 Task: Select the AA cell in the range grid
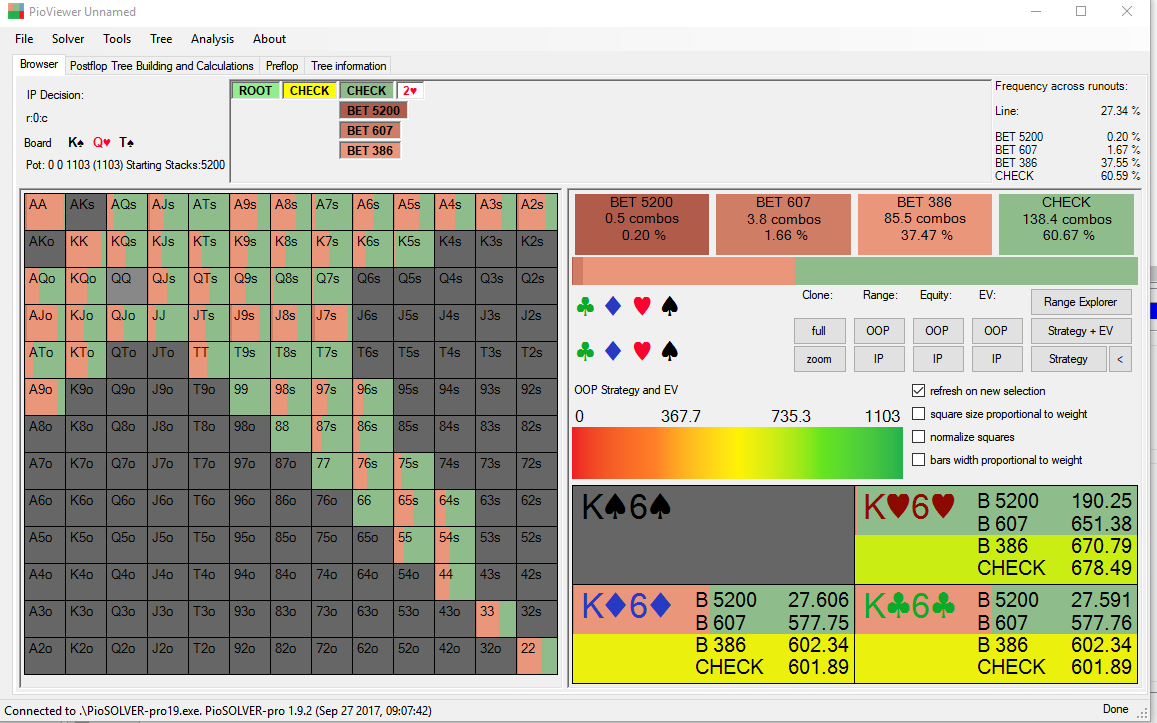click(44, 212)
